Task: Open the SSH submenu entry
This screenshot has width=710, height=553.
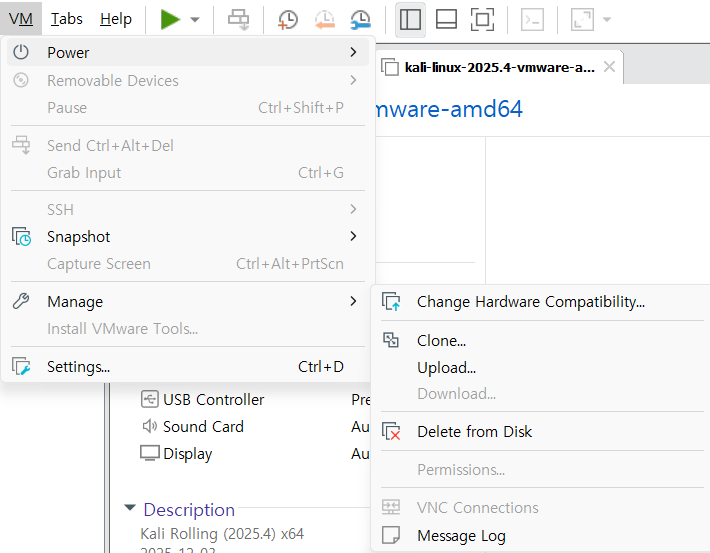Action: tap(188, 210)
